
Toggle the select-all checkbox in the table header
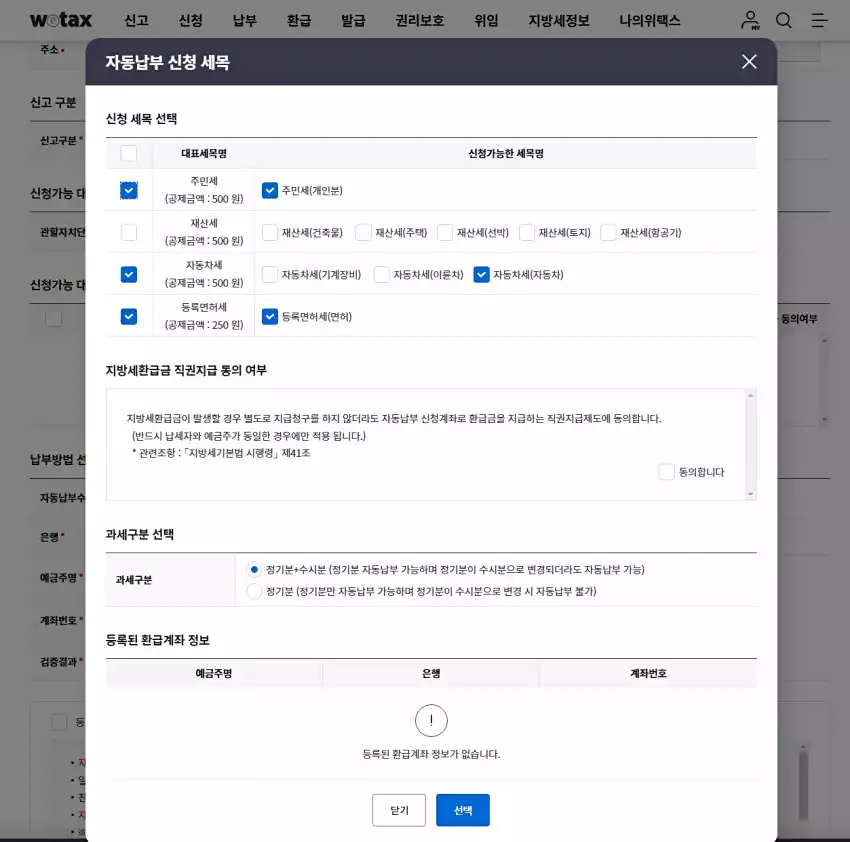(x=128, y=152)
